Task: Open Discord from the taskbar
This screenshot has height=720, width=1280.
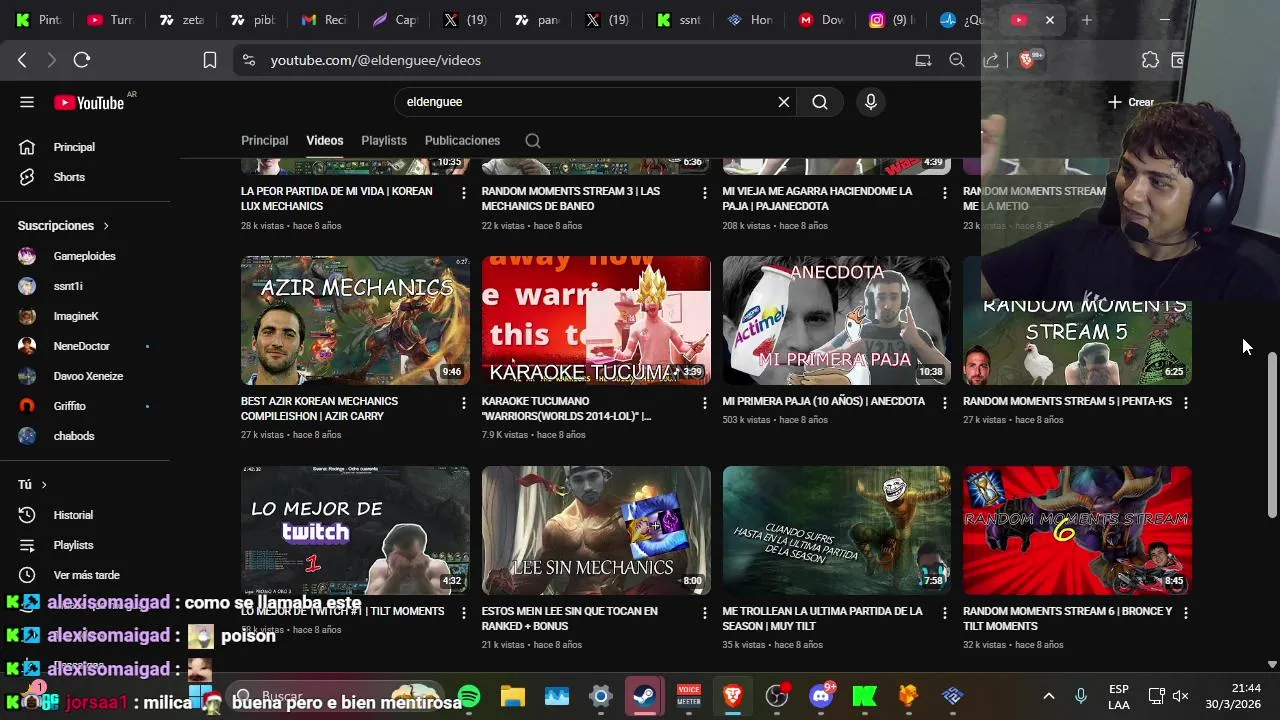Action: click(x=821, y=696)
